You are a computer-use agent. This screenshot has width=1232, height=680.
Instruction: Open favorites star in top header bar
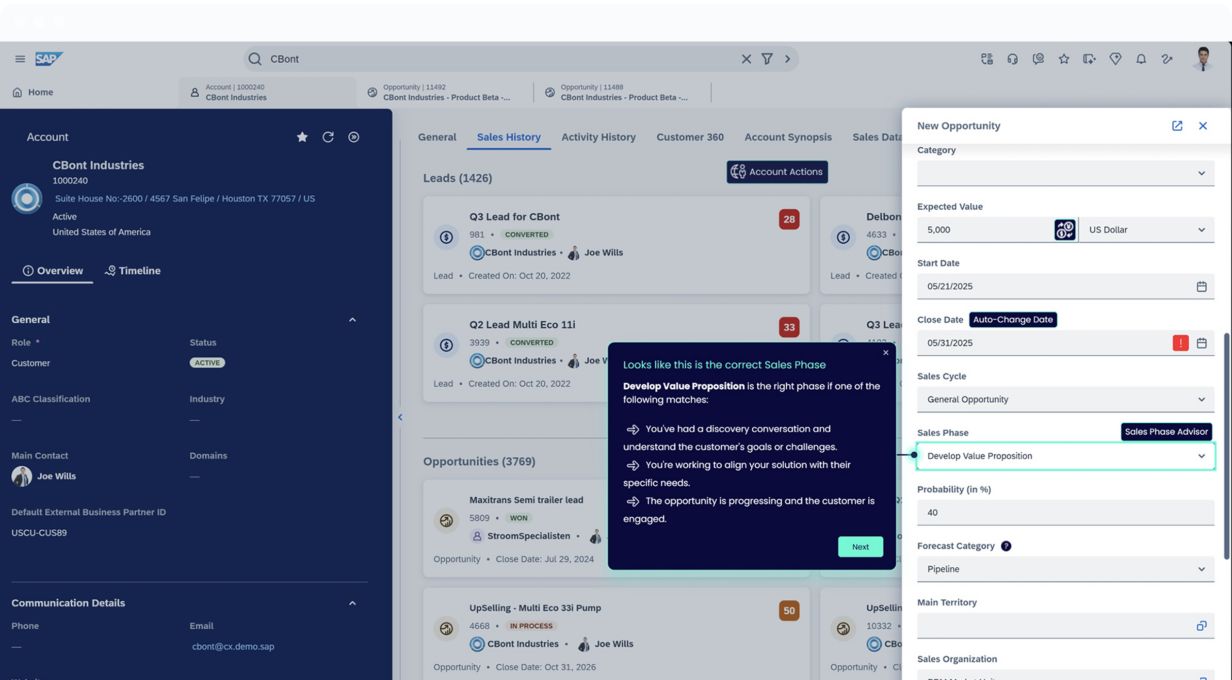coord(1064,59)
